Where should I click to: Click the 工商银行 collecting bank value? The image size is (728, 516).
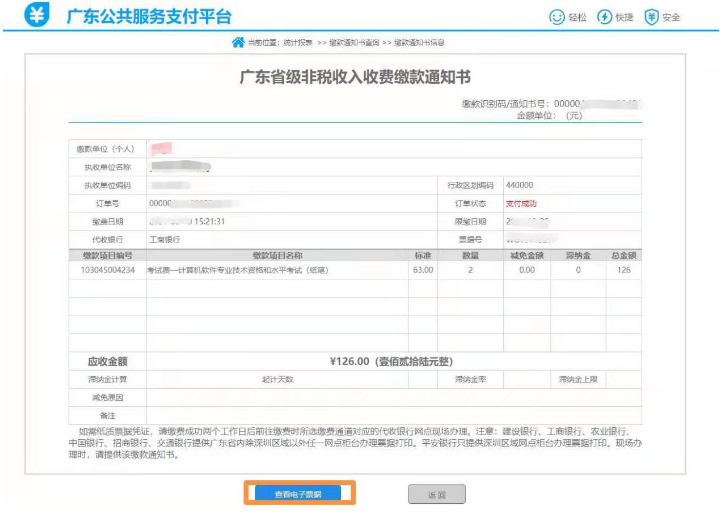tap(167, 239)
